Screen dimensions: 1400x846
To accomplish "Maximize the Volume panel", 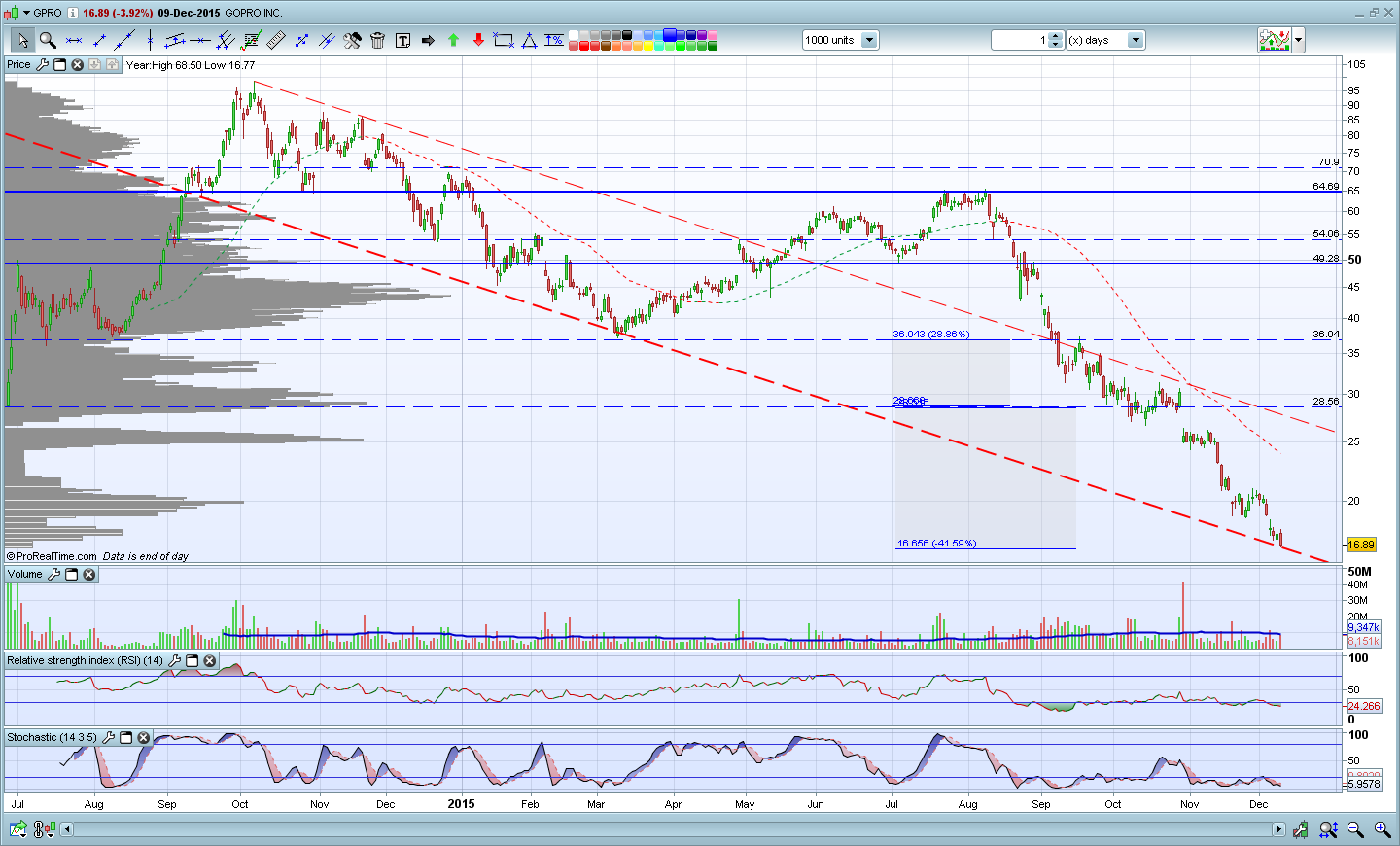I will coord(71,574).
